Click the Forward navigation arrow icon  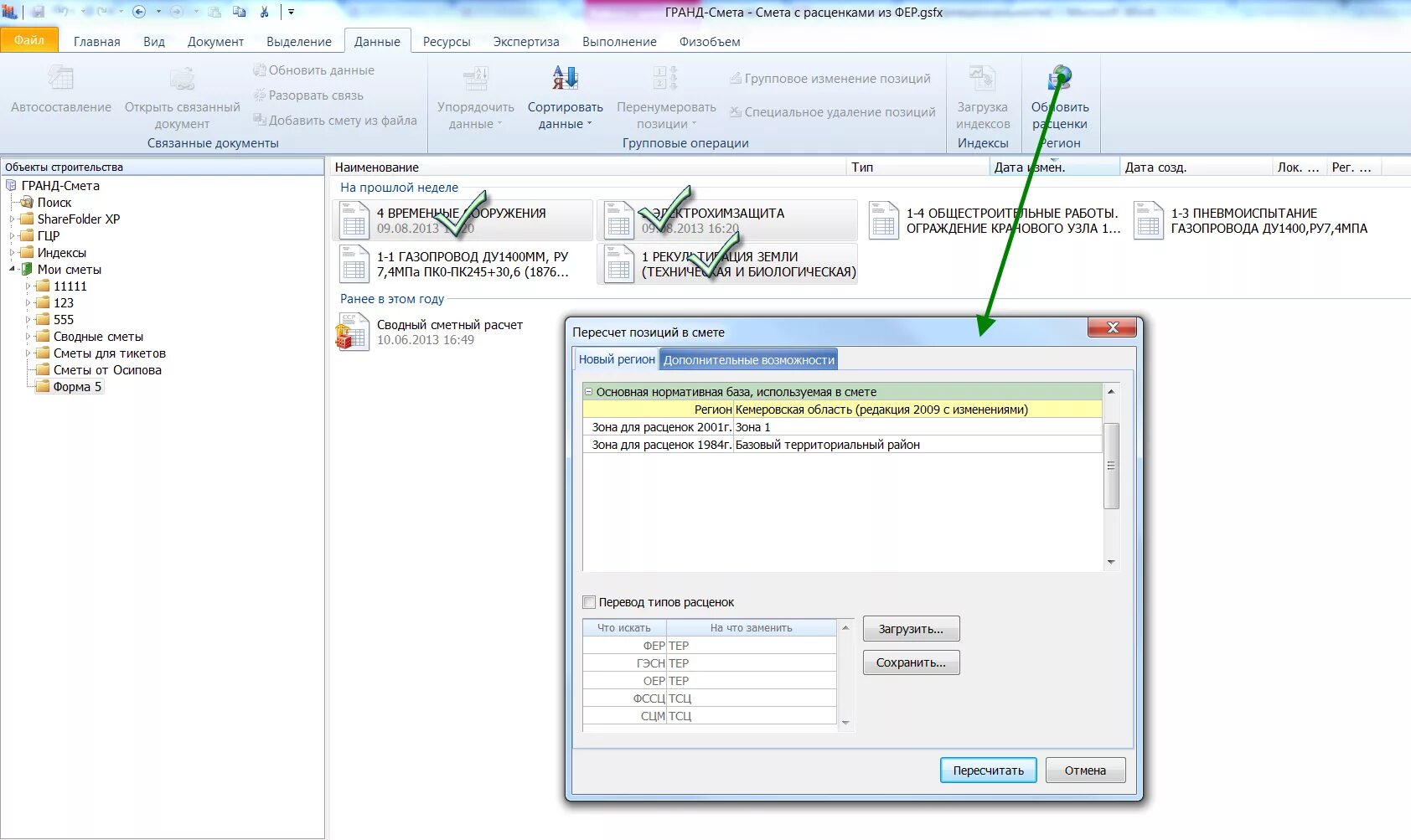point(176,12)
